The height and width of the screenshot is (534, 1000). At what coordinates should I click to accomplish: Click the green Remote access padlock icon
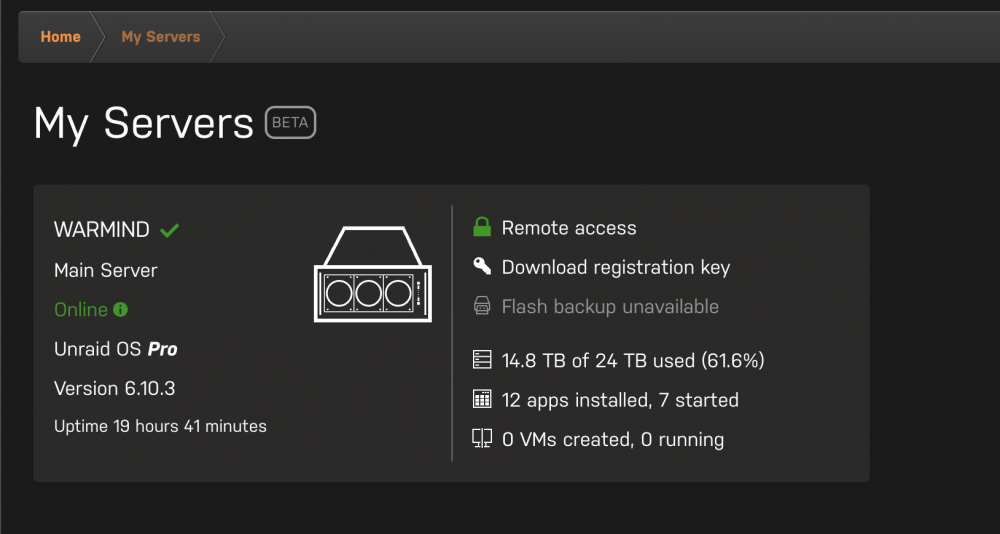point(482,227)
